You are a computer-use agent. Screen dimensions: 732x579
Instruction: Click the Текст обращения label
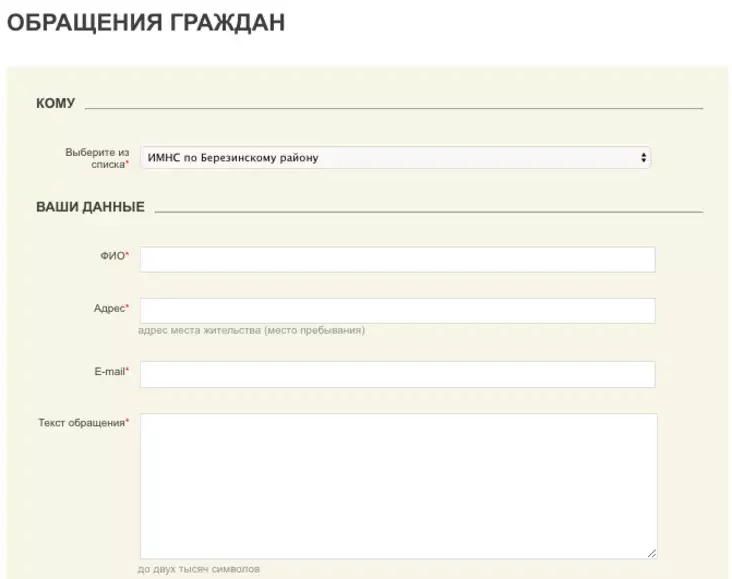80,423
